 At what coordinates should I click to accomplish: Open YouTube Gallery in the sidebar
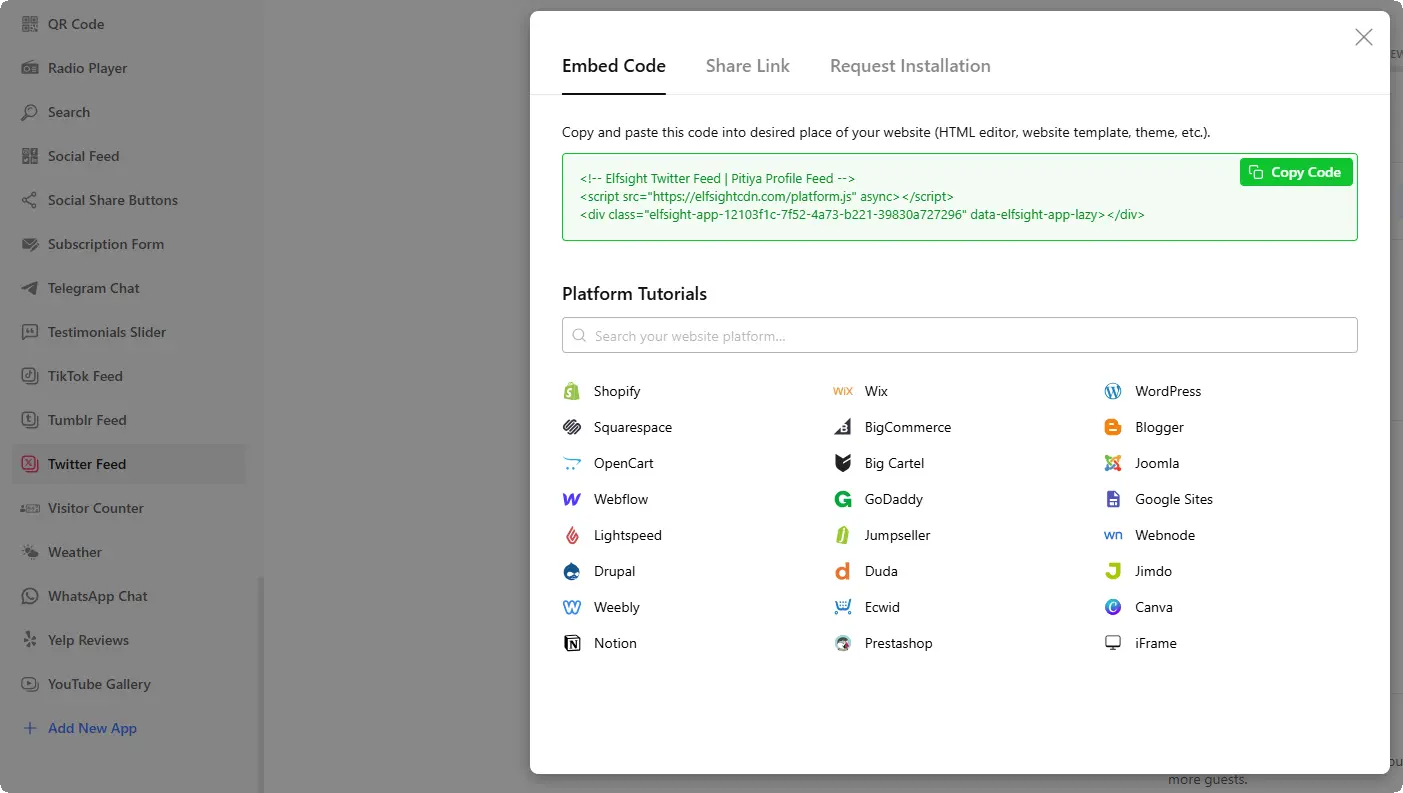[99, 684]
